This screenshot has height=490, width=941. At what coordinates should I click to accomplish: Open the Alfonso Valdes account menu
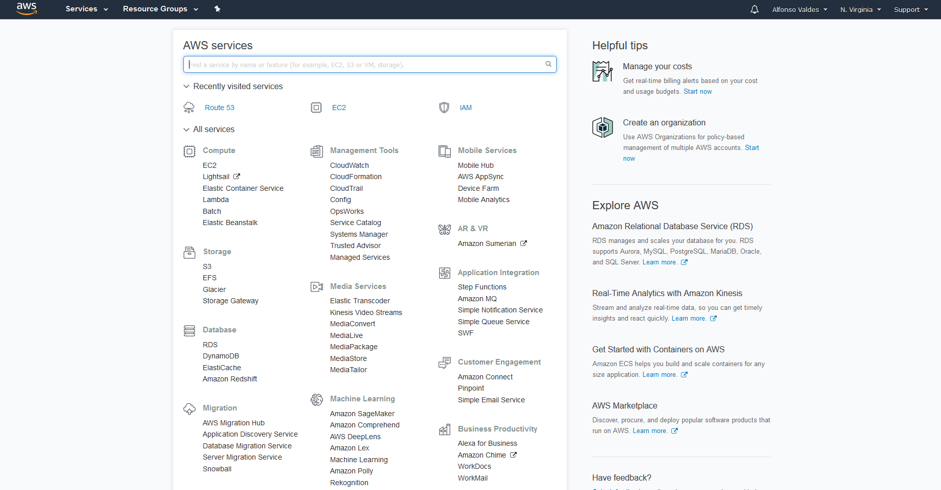tap(799, 9)
